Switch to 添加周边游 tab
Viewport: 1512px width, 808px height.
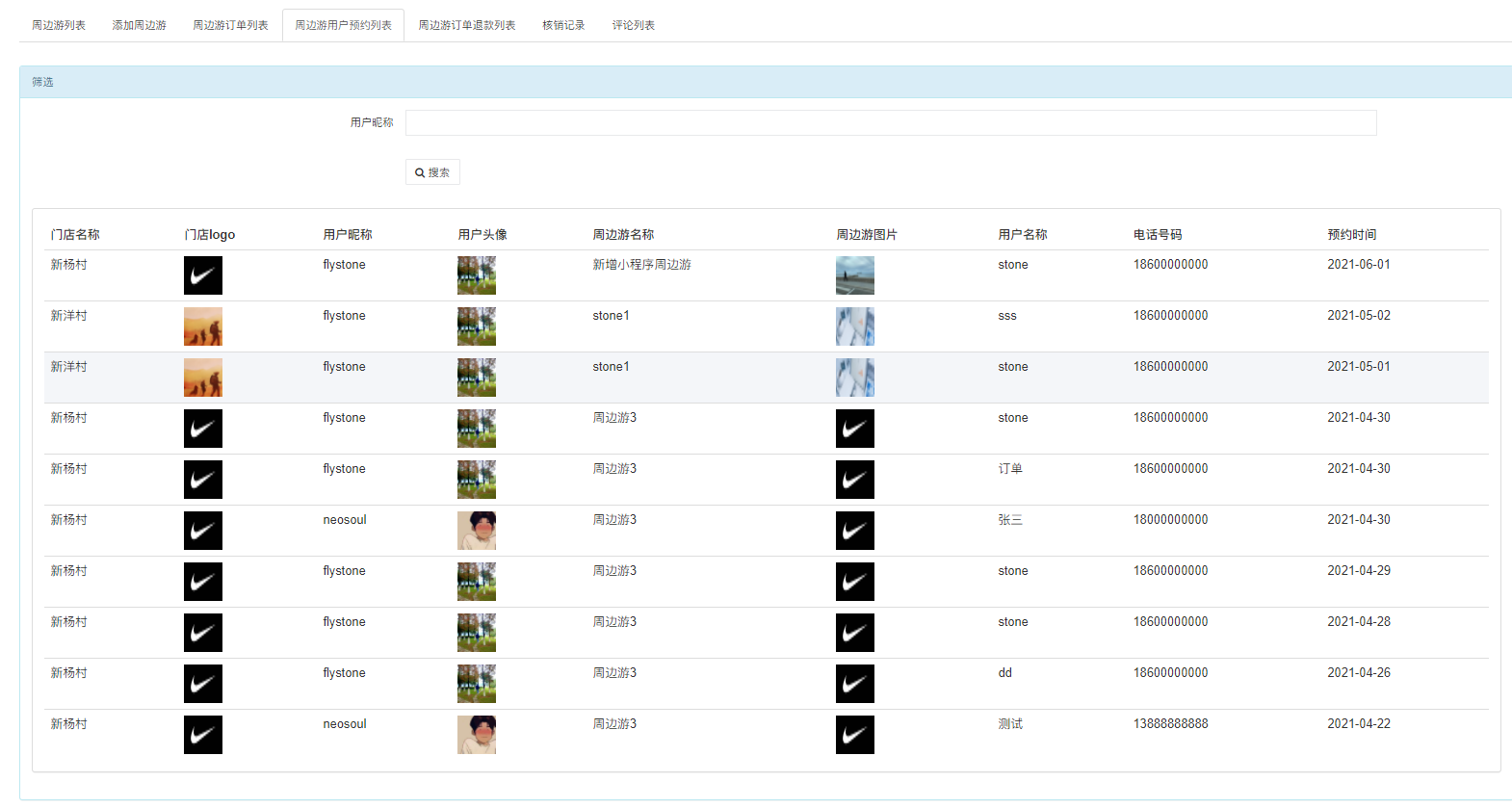tap(140, 25)
